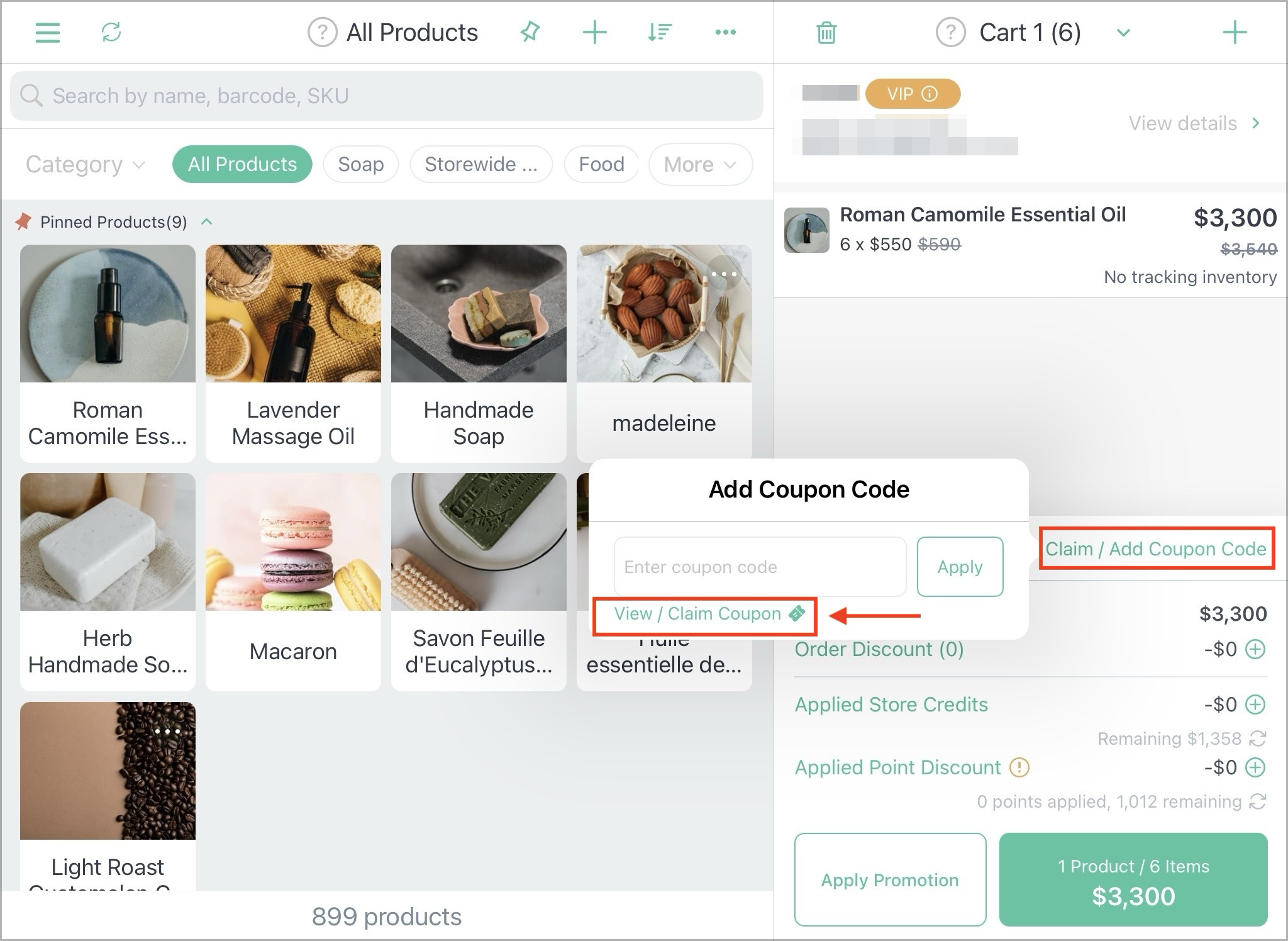
Task: Click Applied Store Credits label
Action: pos(891,704)
